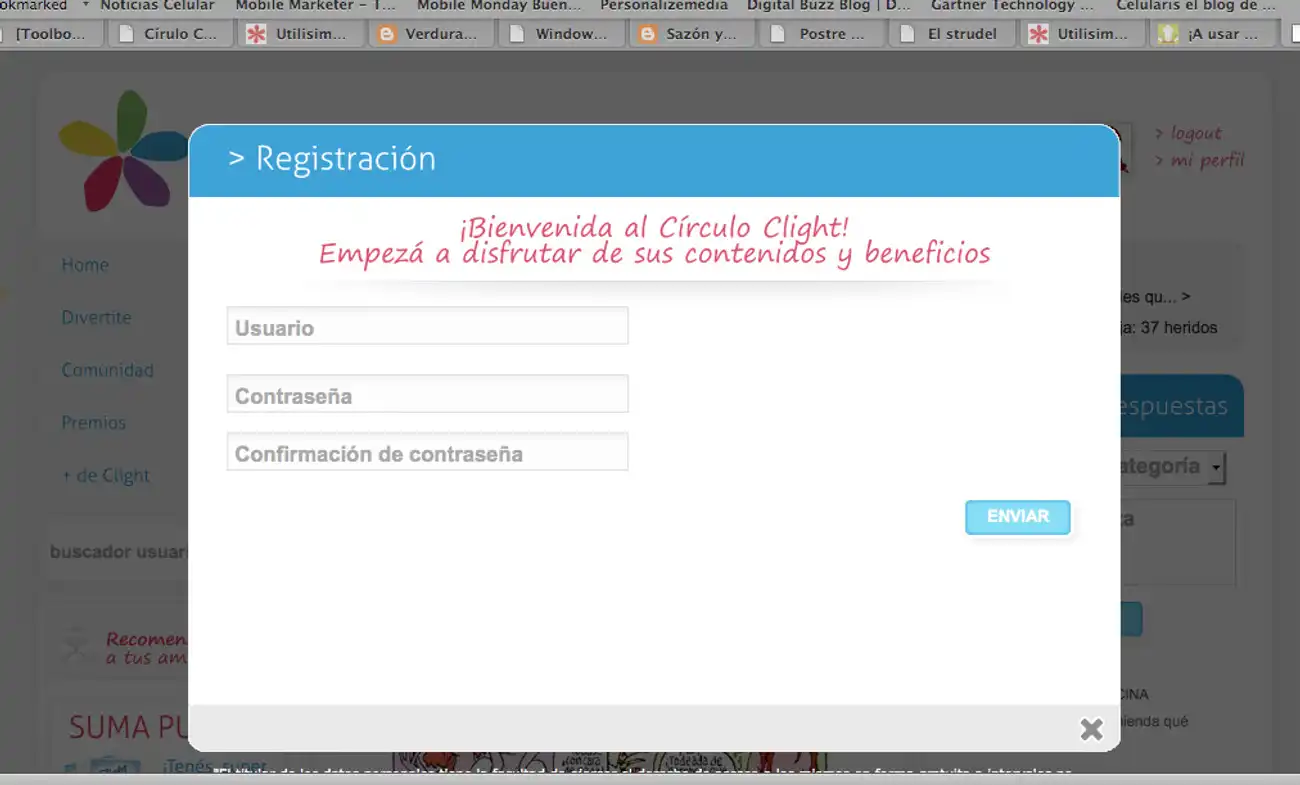Click the page icon on the Postre ... tab

coord(778,34)
